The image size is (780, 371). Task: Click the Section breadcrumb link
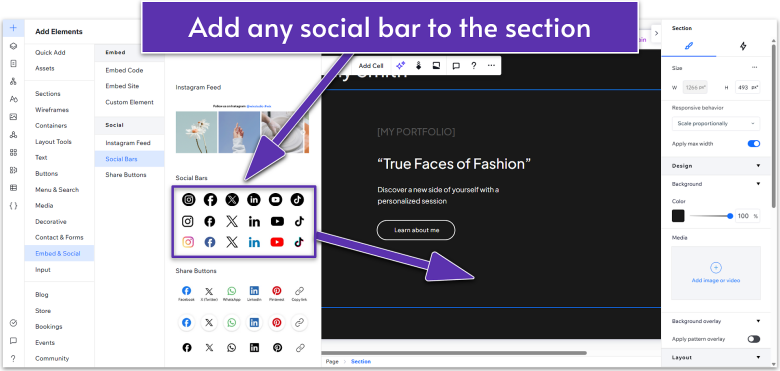(361, 362)
